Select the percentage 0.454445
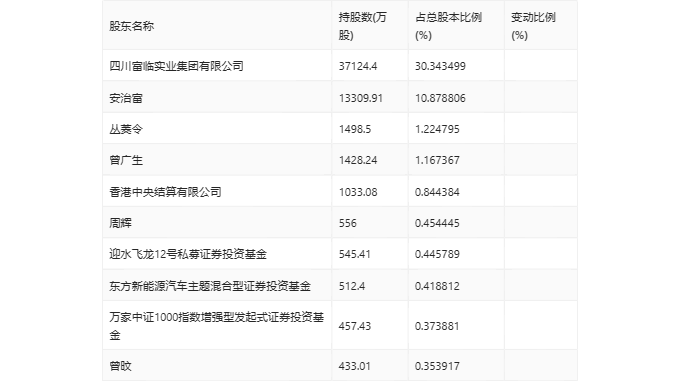This screenshot has width=680, height=381. [437, 223]
